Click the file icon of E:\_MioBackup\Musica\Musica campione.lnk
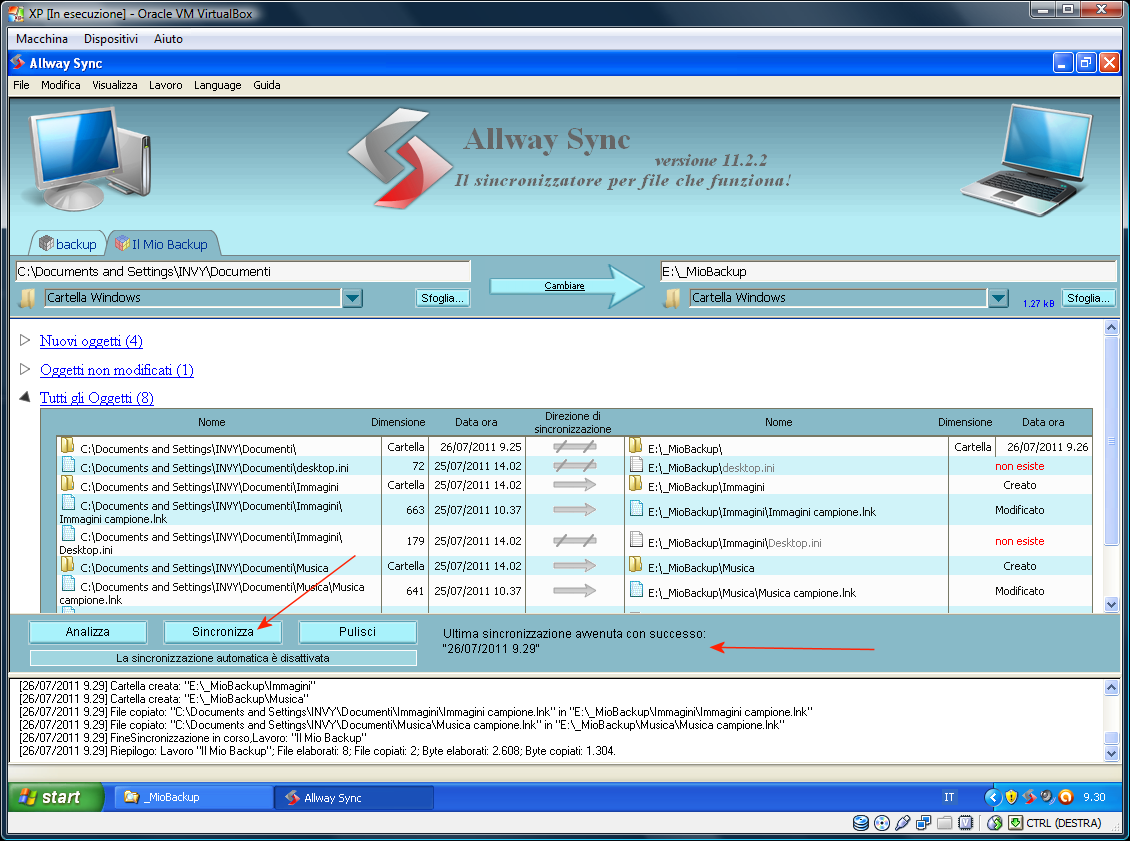 click(x=636, y=590)
